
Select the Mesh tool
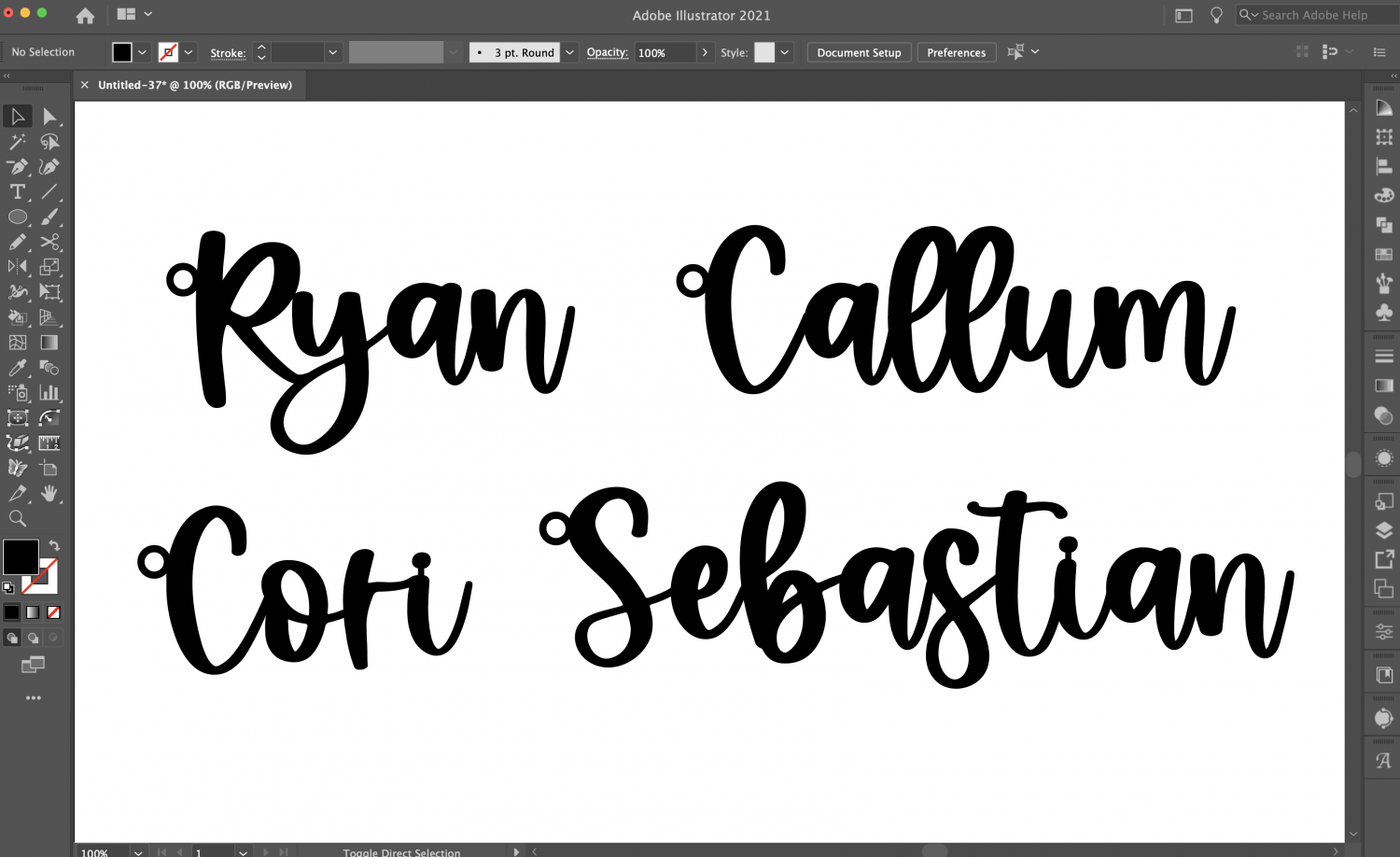[18, 343]
